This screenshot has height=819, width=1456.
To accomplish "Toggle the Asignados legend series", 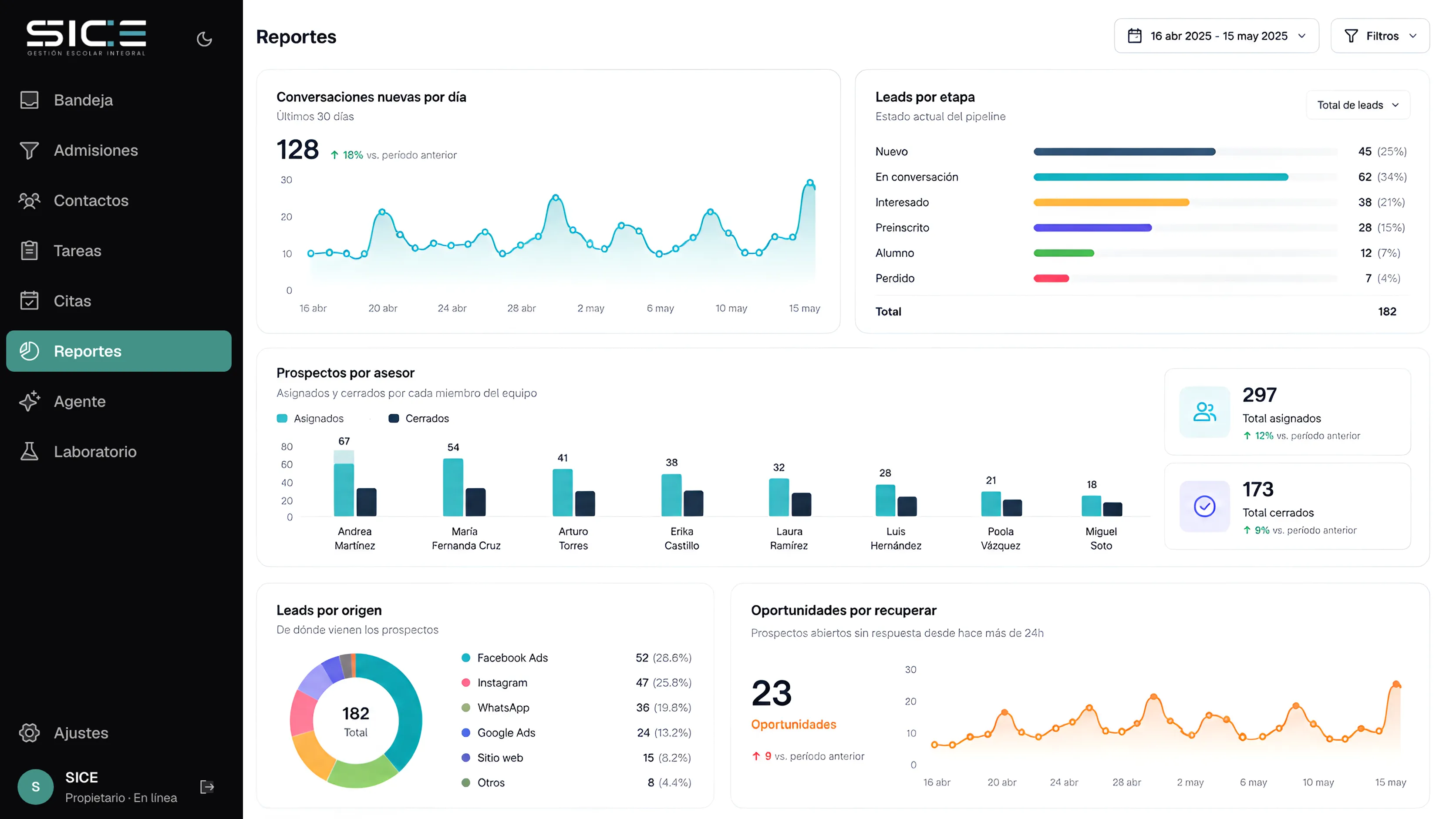I will point(310,419).
